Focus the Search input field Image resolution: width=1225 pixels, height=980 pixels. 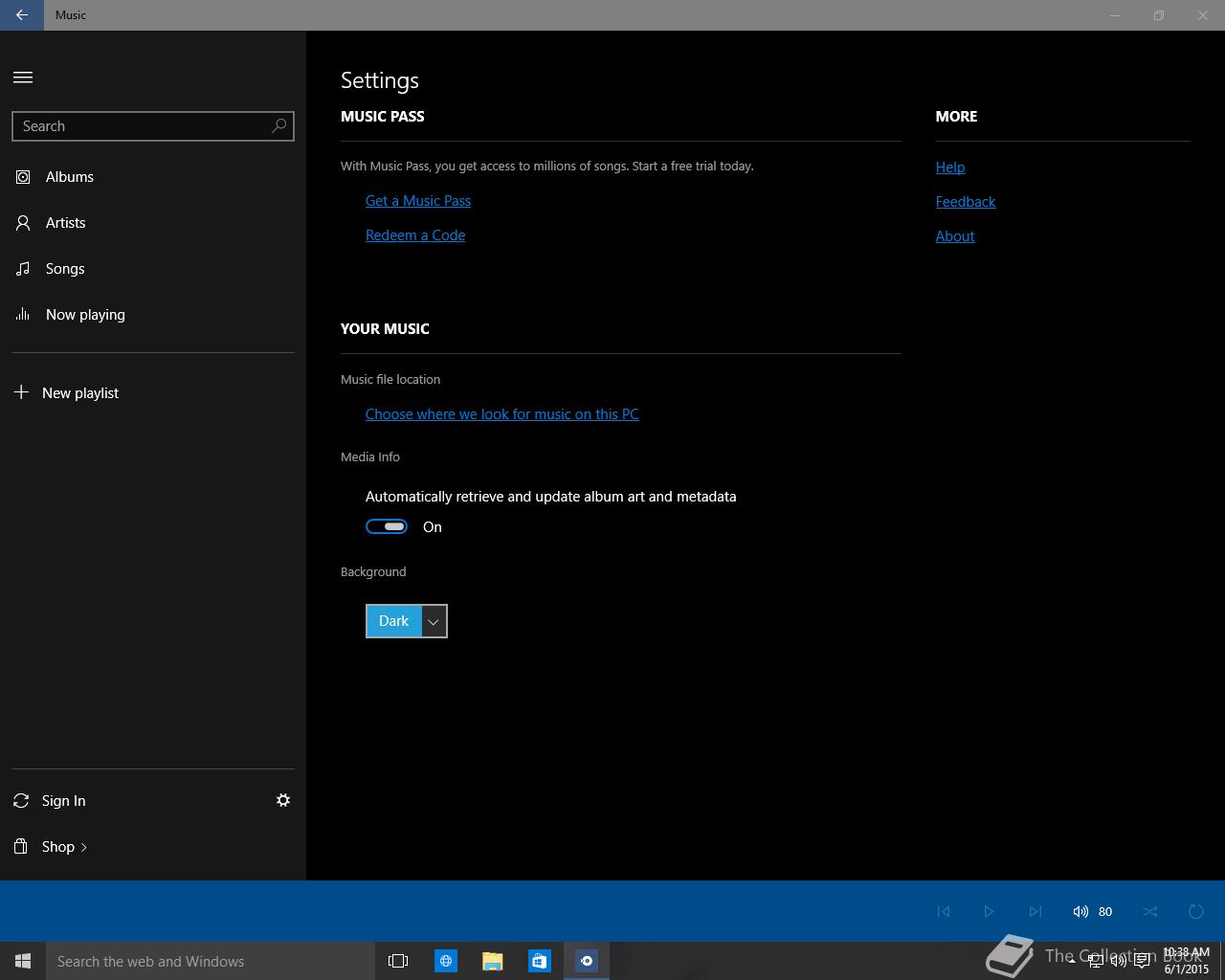click(x=153, y=126)
